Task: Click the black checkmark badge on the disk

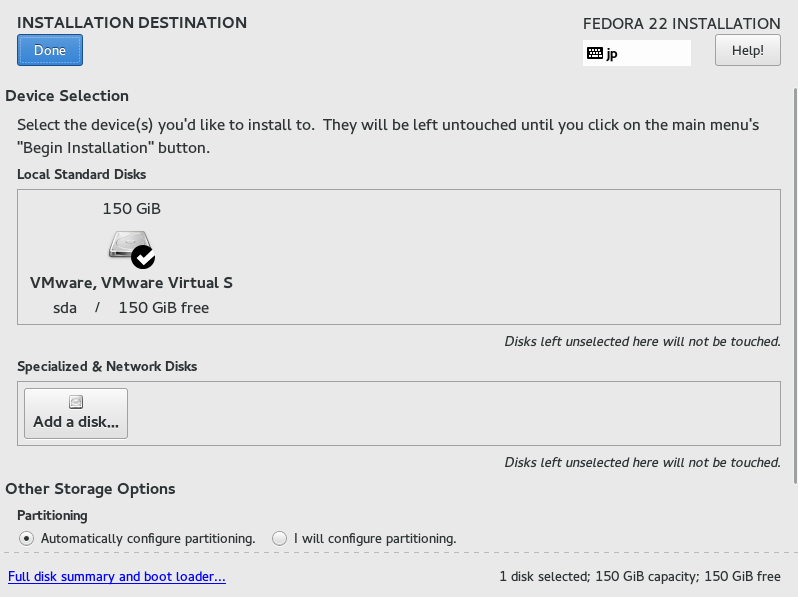Action: 143,257
